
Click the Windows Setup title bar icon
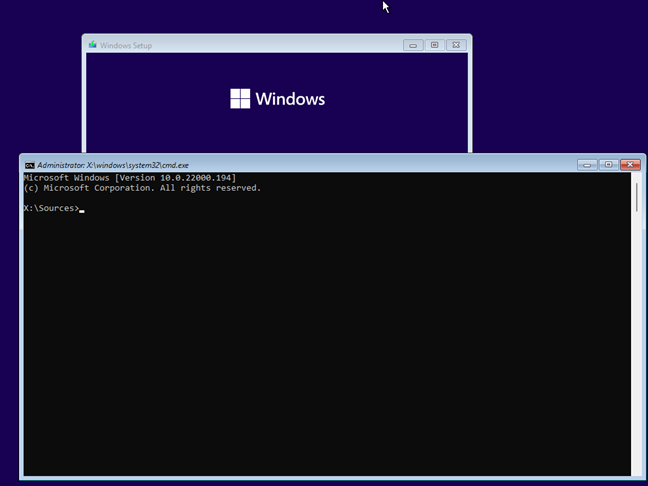[93, 44]
